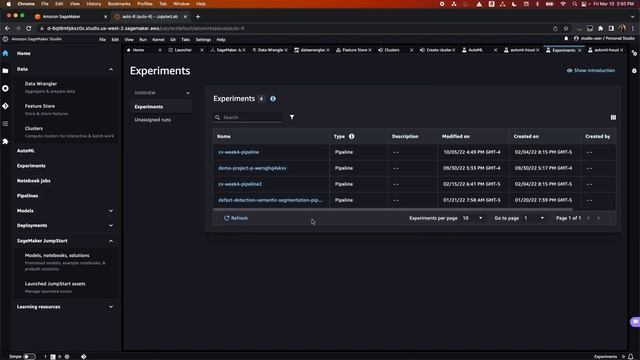
Task: Reload the page with the browser refresh icon
Action: 29,28
